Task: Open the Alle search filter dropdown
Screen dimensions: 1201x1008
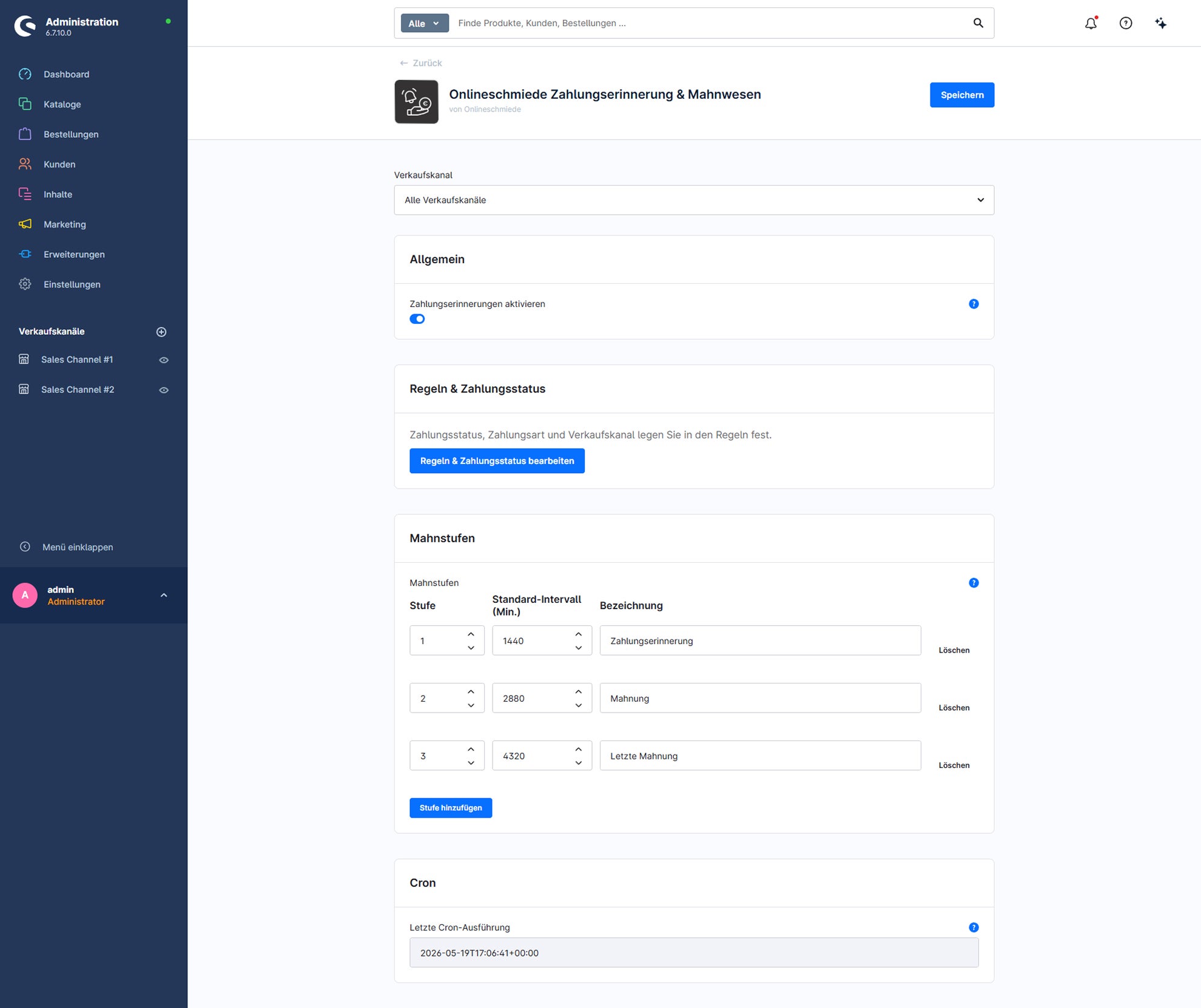Action: pyautogui.click(x=425, y=23)
